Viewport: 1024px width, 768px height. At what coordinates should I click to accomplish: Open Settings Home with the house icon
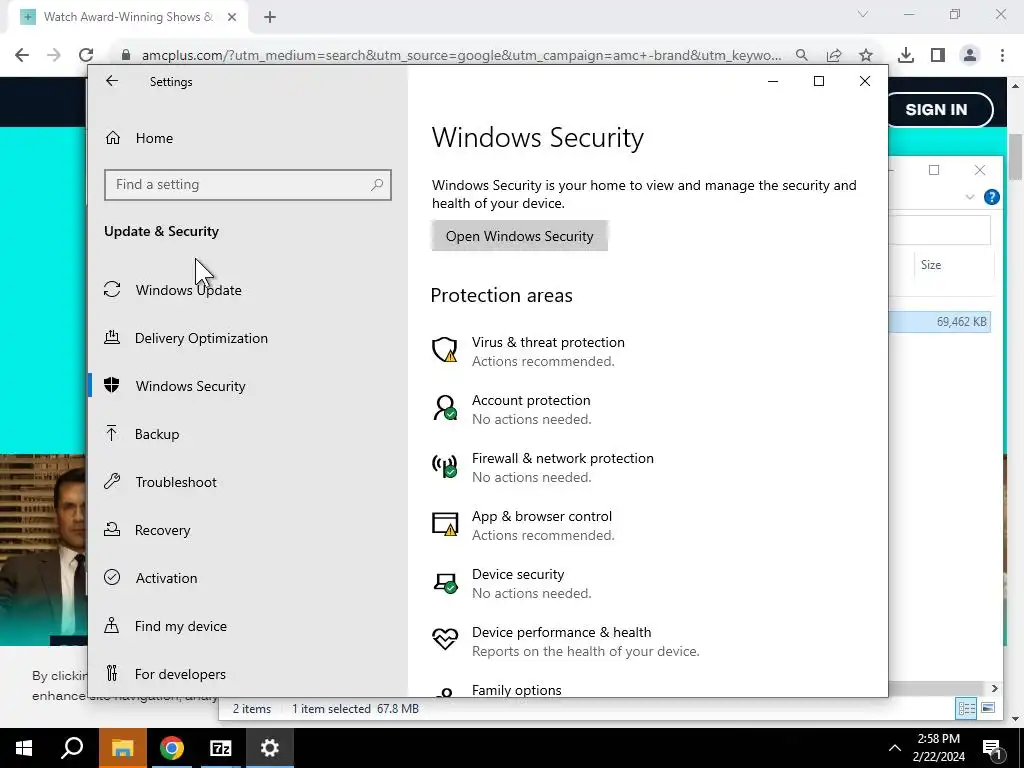pyautogui.click(x=113, y=138)
